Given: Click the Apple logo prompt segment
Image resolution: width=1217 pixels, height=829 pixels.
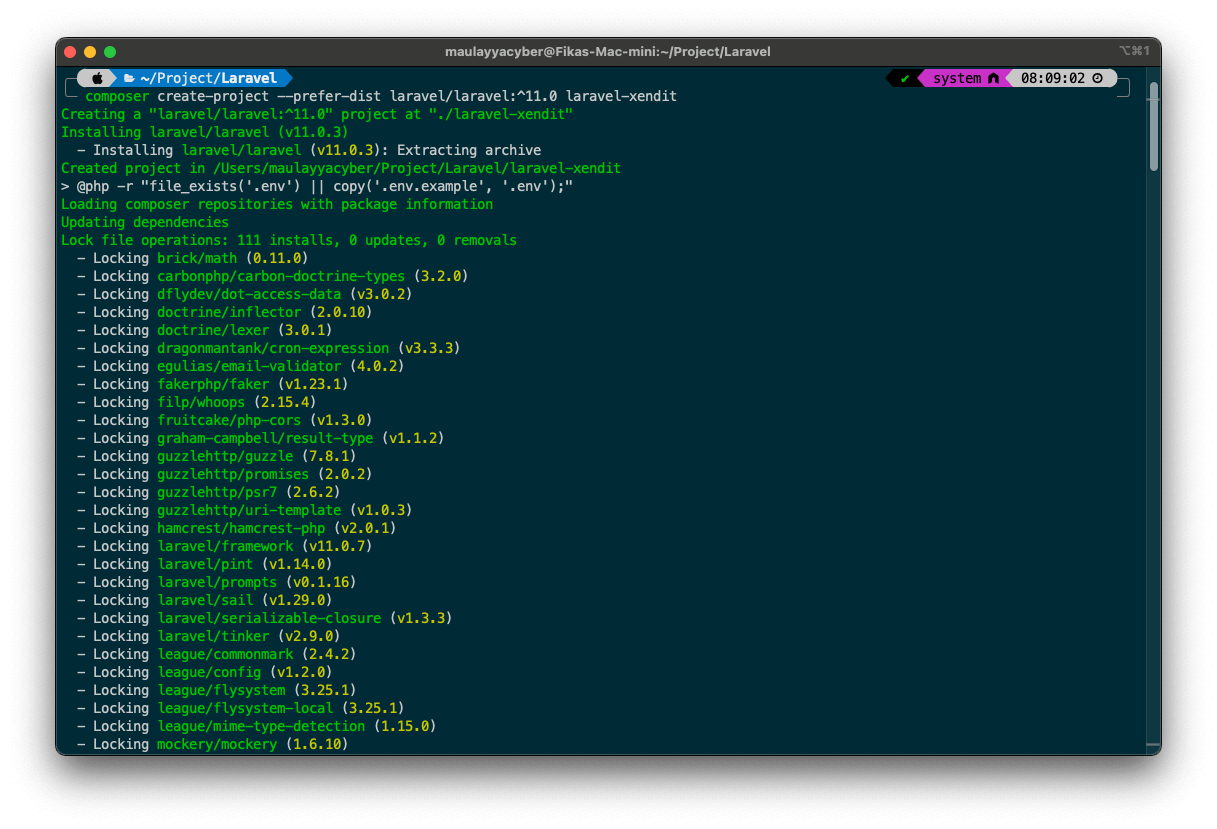Looking at the screenshot, I should pyautogui.click(x=97, y=78).
